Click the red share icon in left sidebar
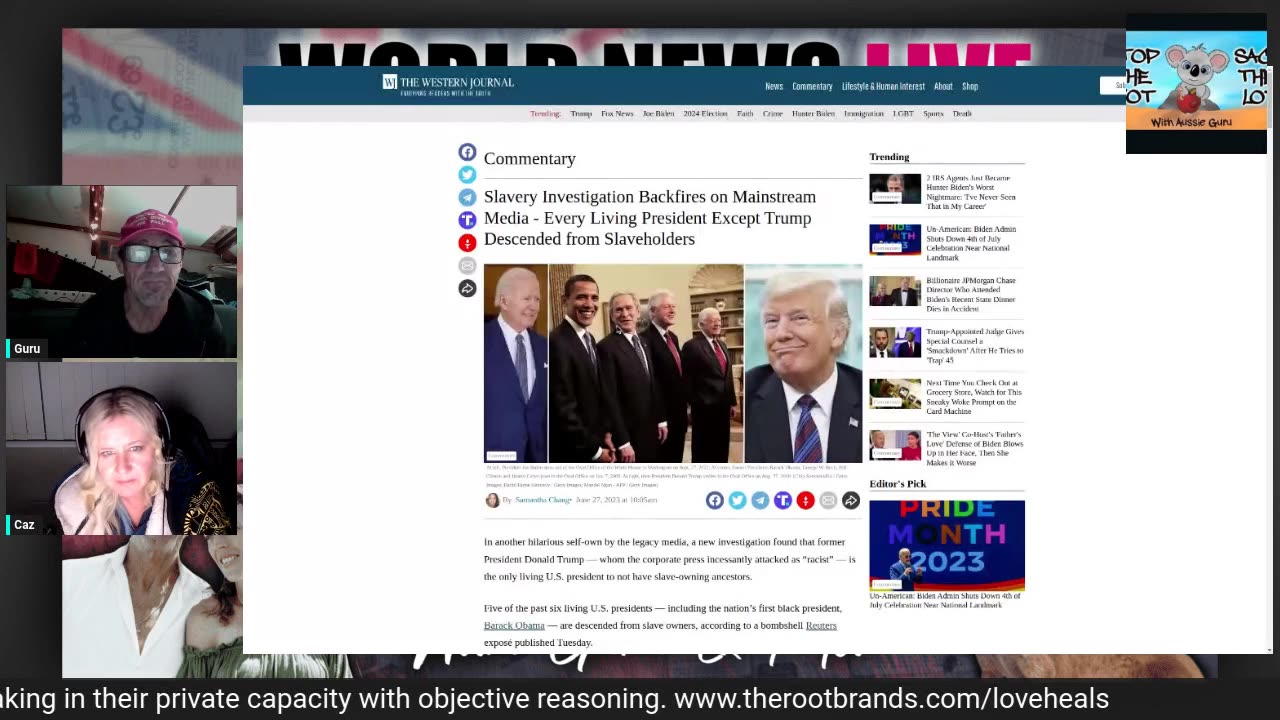This screenshot has width=1280, height=720. pyautogui.click(x=467, y=243)
